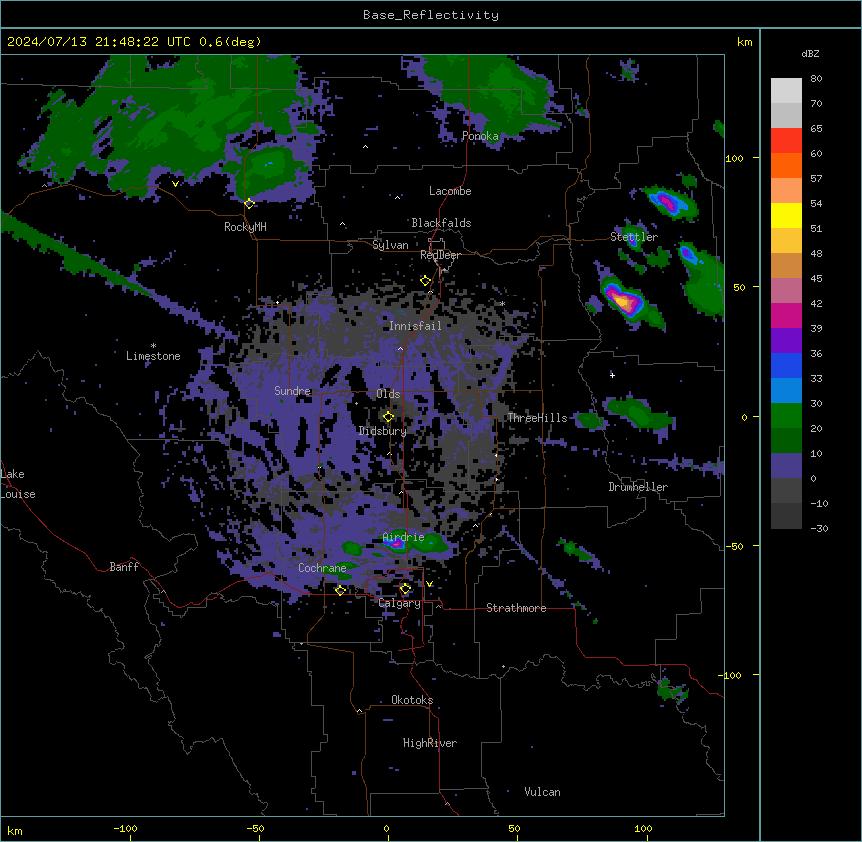Click the yellow diamond marker above the Calgary label

coord(405,589)
